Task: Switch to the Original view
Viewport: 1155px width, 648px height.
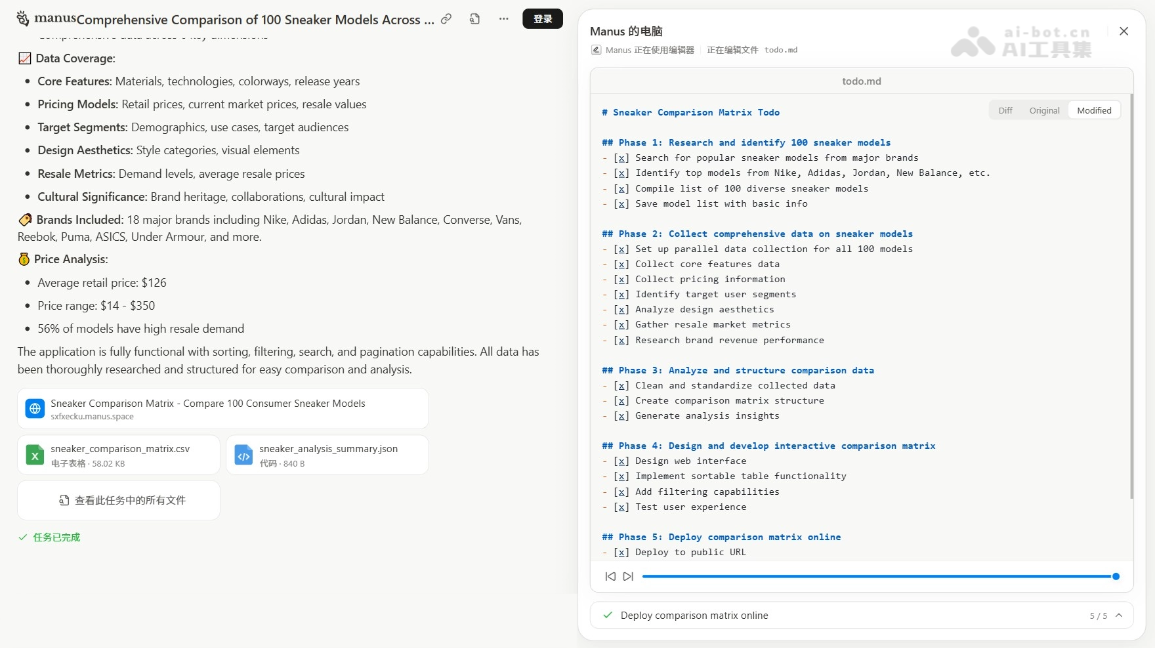Action: point(1044,111)
